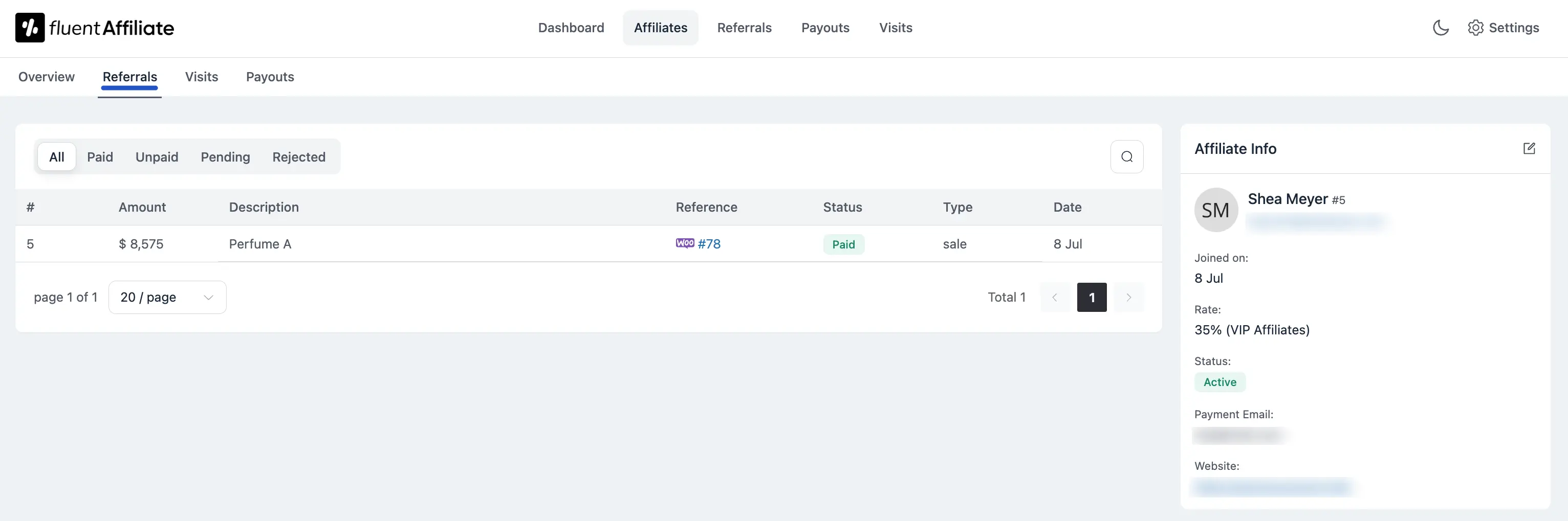Select the Unpaid filter
The width and height of the screenshot is (1568, 521).
[157, 156]
